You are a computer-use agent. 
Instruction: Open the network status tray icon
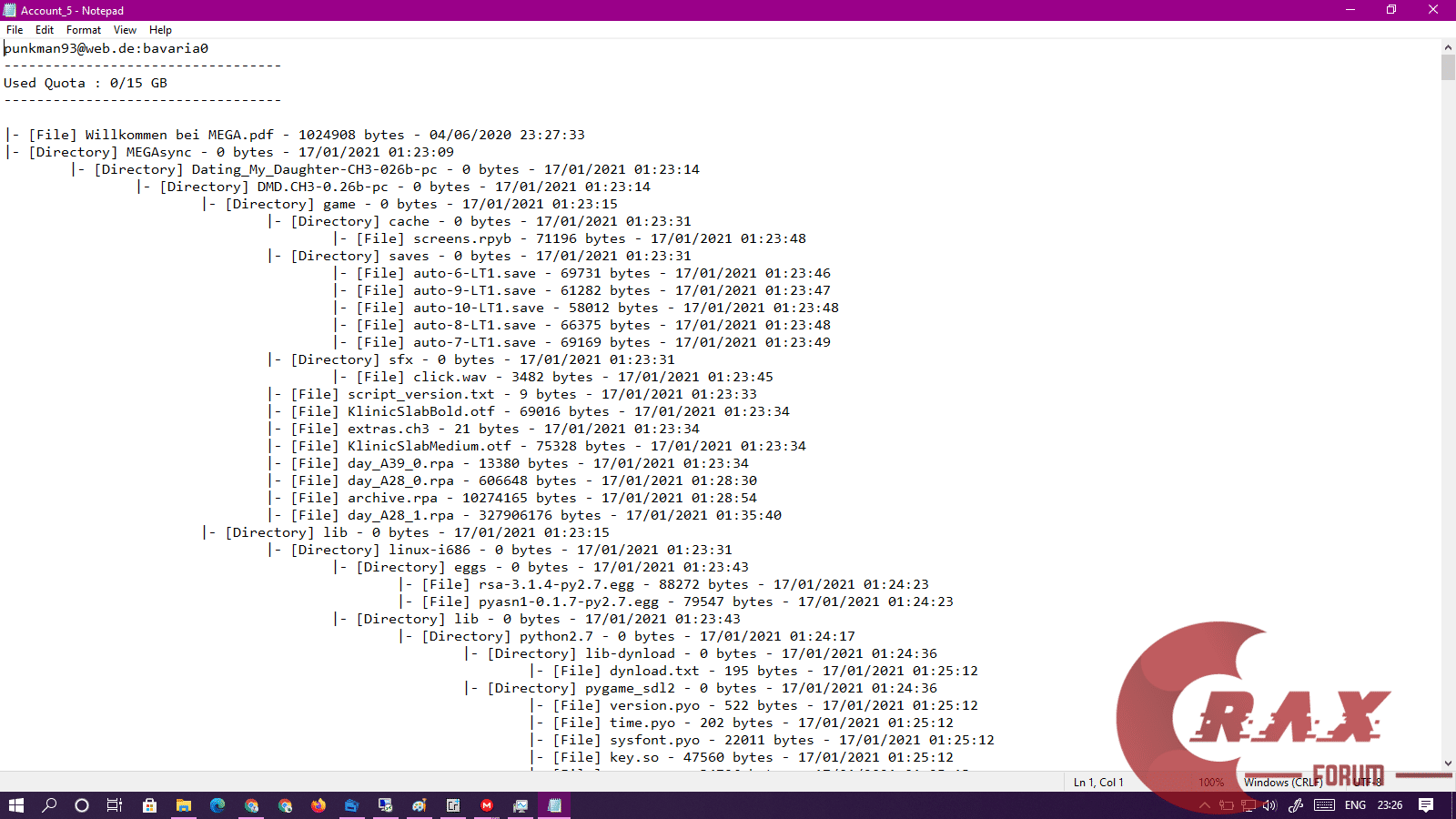[1249, 805]
